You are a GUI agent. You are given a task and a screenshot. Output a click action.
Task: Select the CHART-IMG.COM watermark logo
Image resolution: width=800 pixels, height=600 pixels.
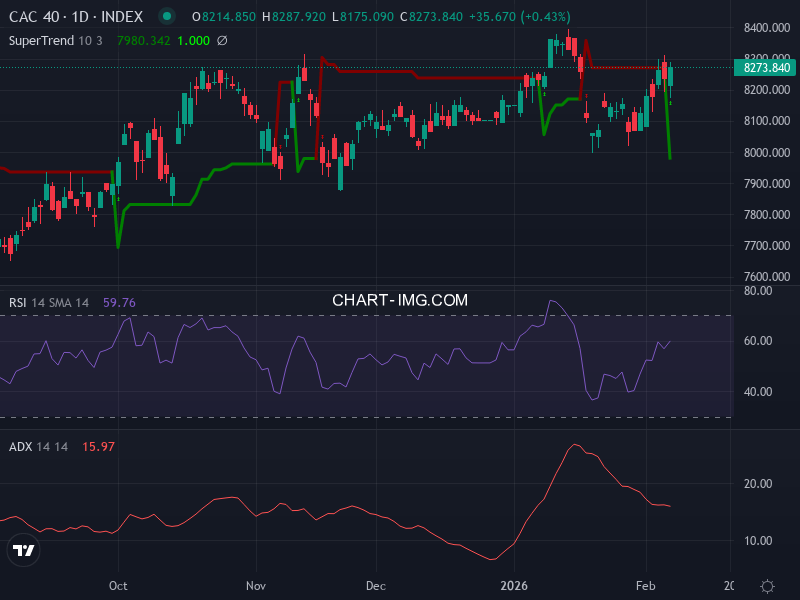400,299
